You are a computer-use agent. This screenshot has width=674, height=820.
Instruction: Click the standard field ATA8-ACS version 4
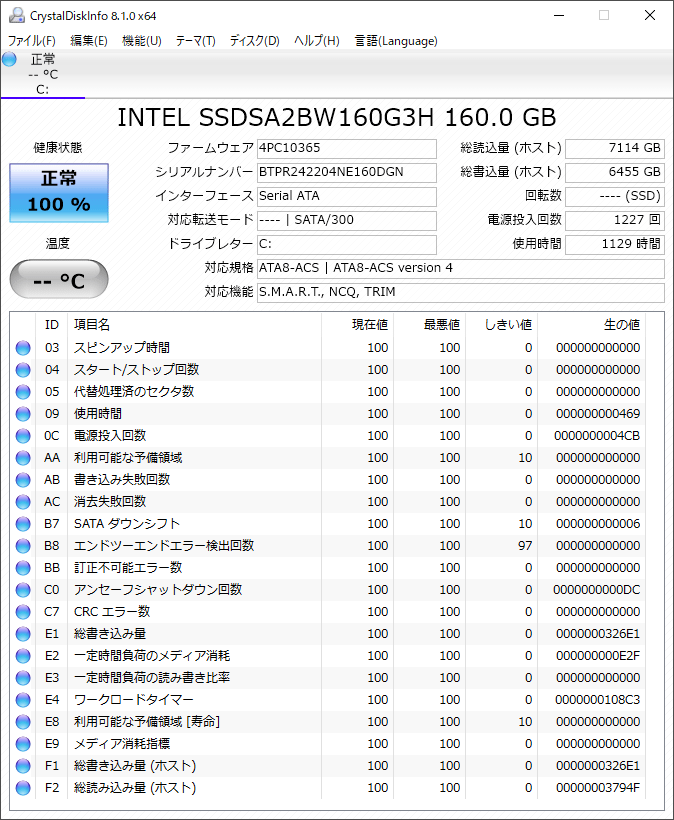[x=461, y=268]
